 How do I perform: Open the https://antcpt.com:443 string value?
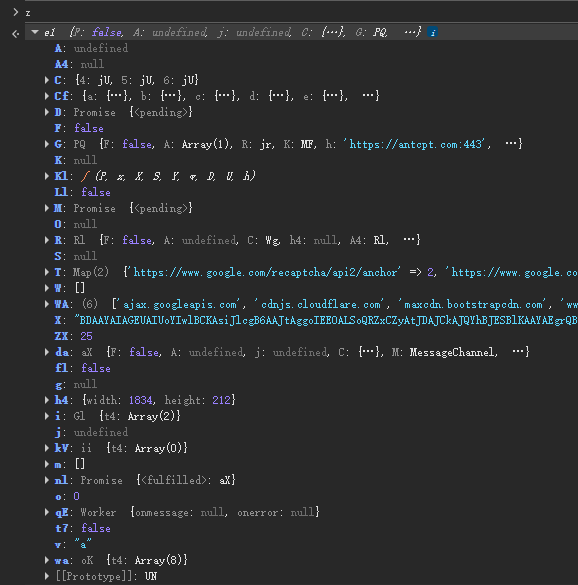tap(416, 144)
